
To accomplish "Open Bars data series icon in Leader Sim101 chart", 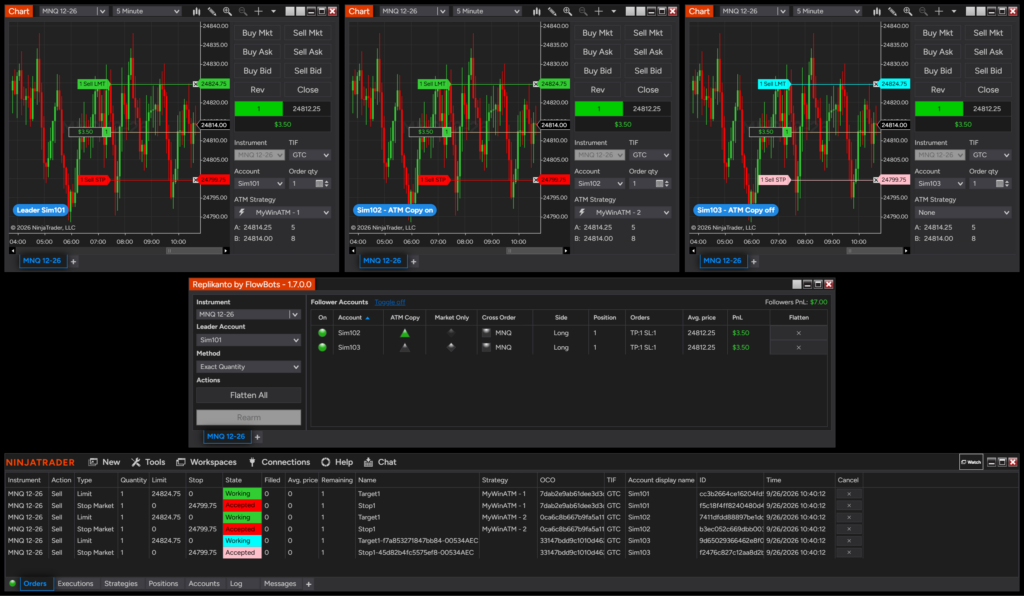I will pos(196,11).
